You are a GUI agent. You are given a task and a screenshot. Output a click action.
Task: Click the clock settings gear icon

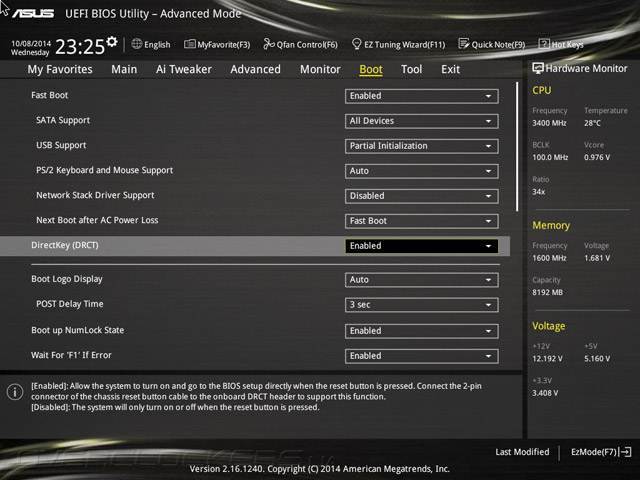click(x=112, y=41)
